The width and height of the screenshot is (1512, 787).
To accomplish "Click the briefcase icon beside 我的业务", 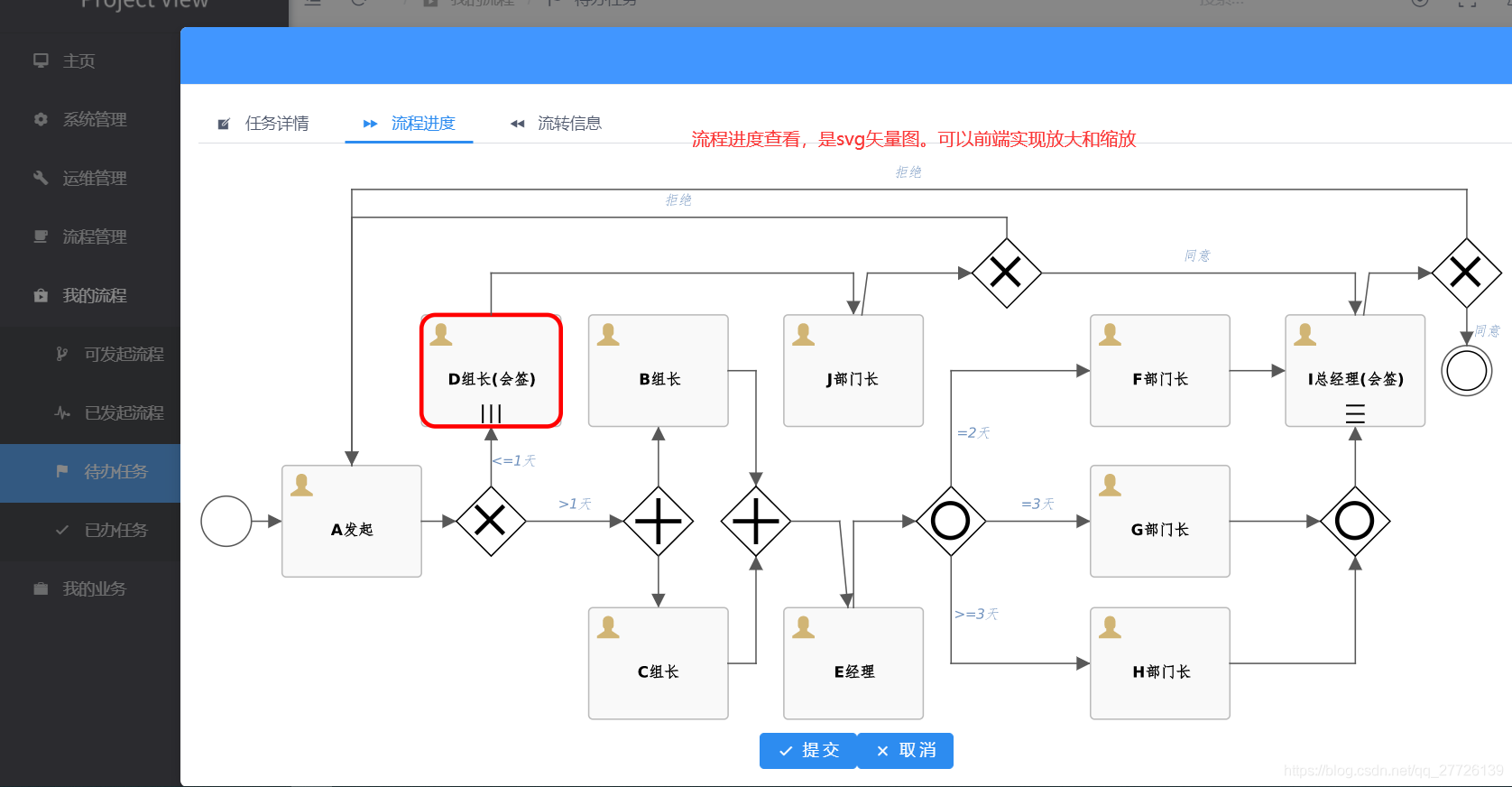I will 41,588.
